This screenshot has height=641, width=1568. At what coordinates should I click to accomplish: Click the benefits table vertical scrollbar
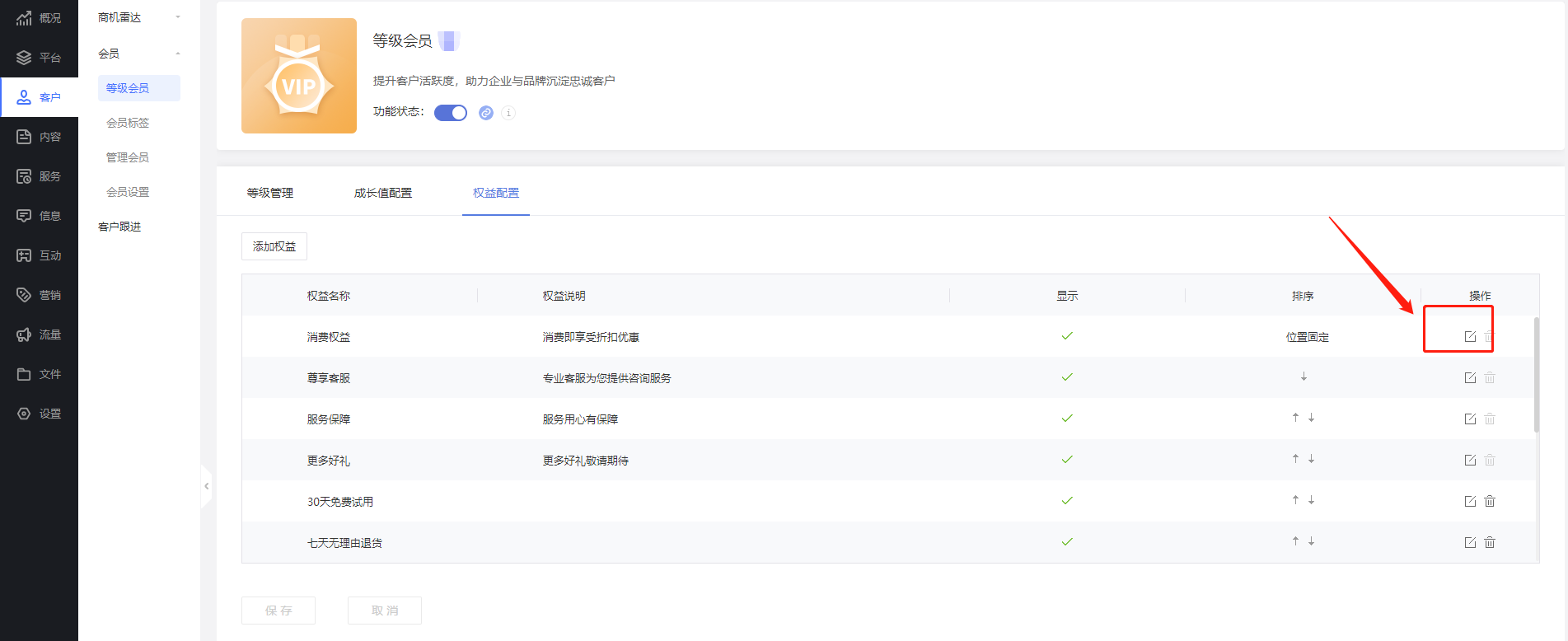pyautogui.click(x=1537, y=375)
